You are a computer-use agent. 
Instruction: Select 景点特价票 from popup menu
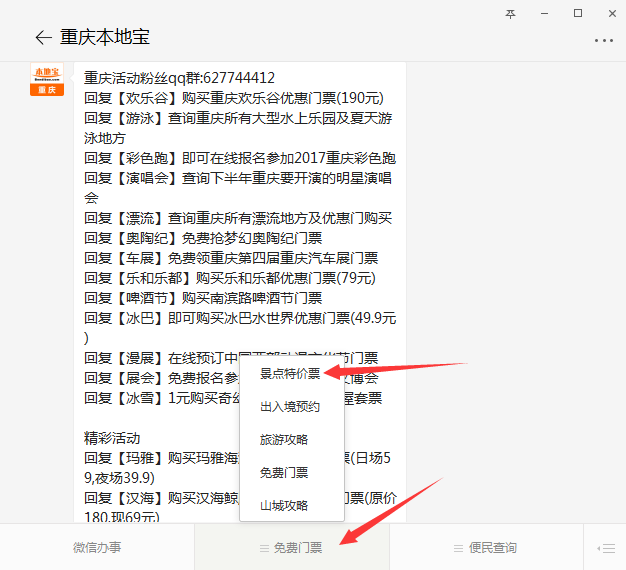click(290, 374)
